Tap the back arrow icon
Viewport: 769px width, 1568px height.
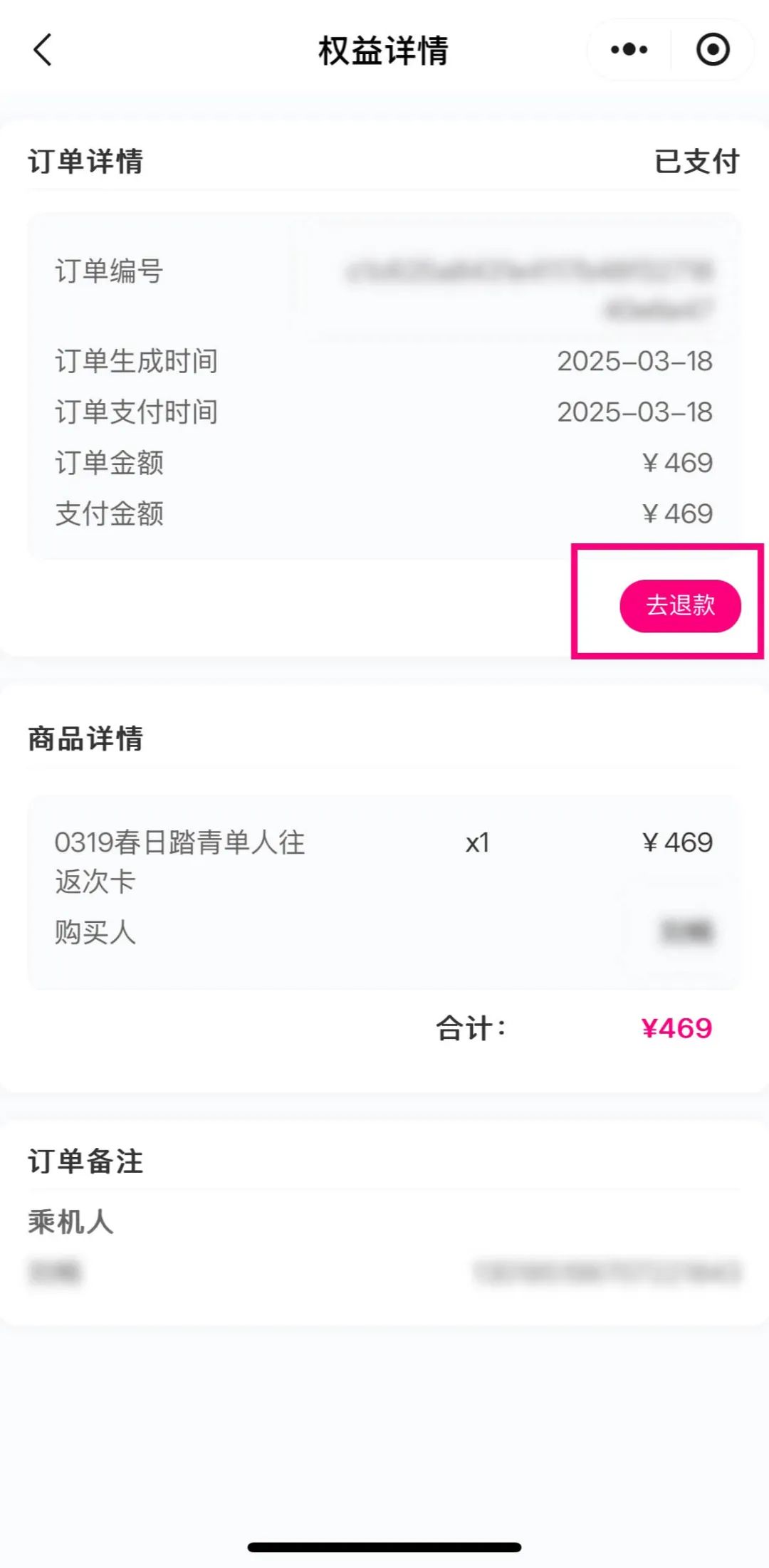click(43, 50)
